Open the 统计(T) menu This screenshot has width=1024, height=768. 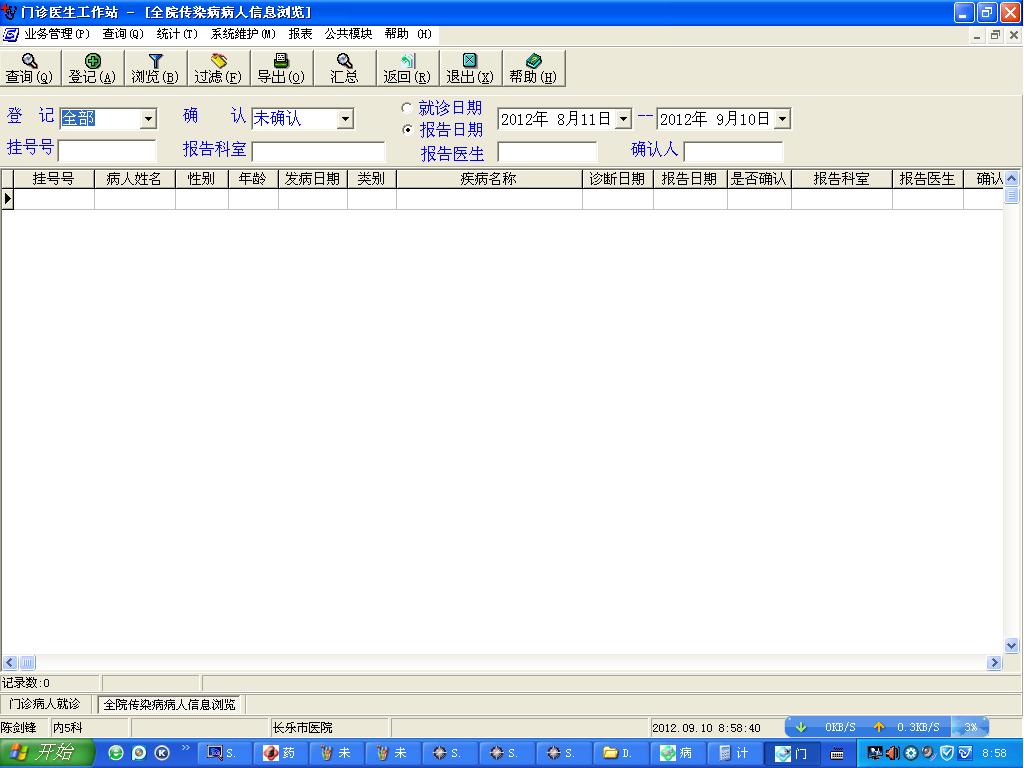[177, 34]
